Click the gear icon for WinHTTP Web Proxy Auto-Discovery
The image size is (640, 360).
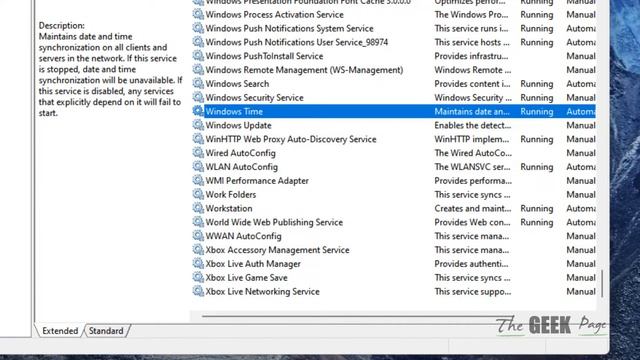[198, 139]
